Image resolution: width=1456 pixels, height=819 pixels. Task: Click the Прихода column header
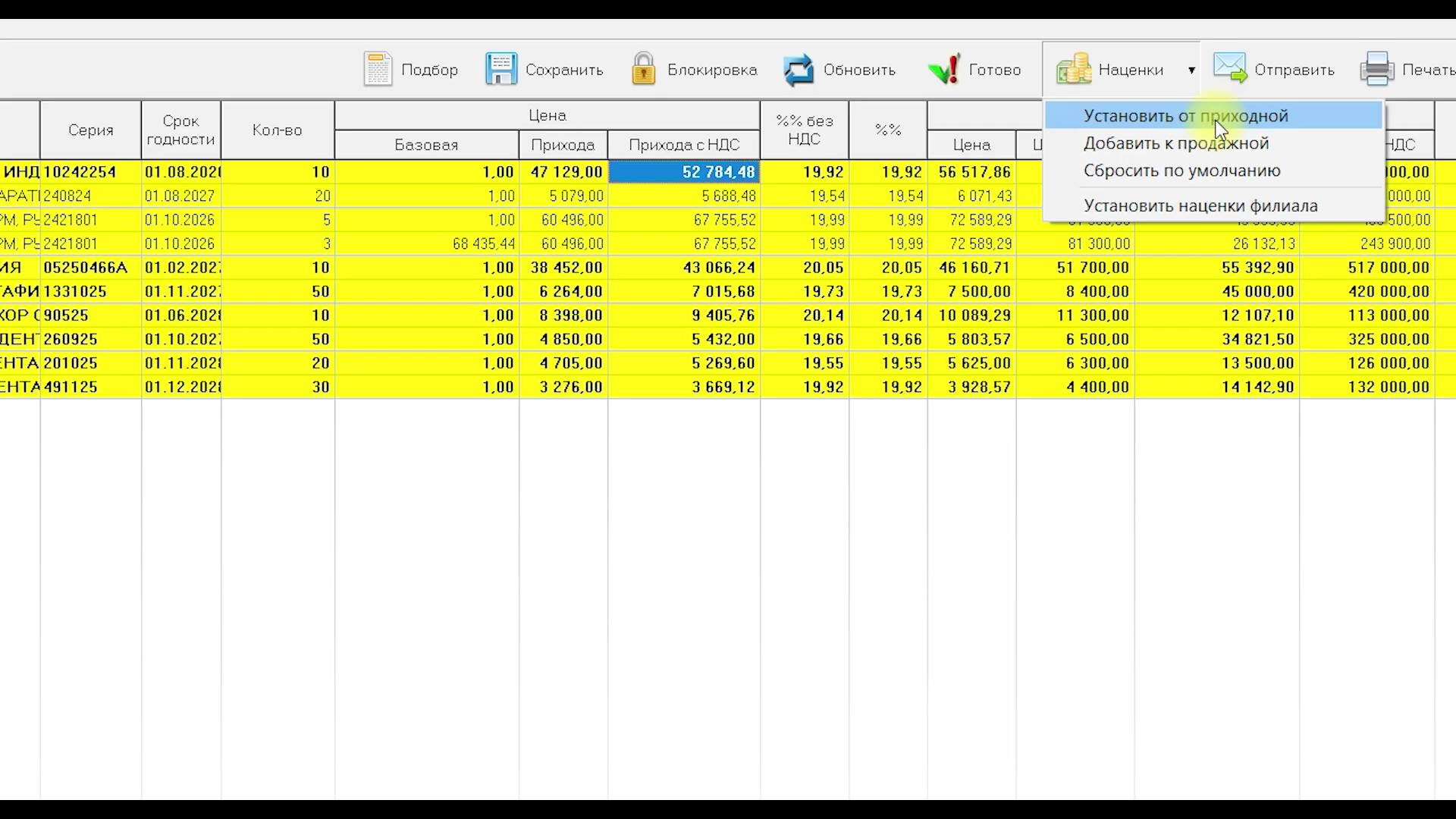[563, 144]
